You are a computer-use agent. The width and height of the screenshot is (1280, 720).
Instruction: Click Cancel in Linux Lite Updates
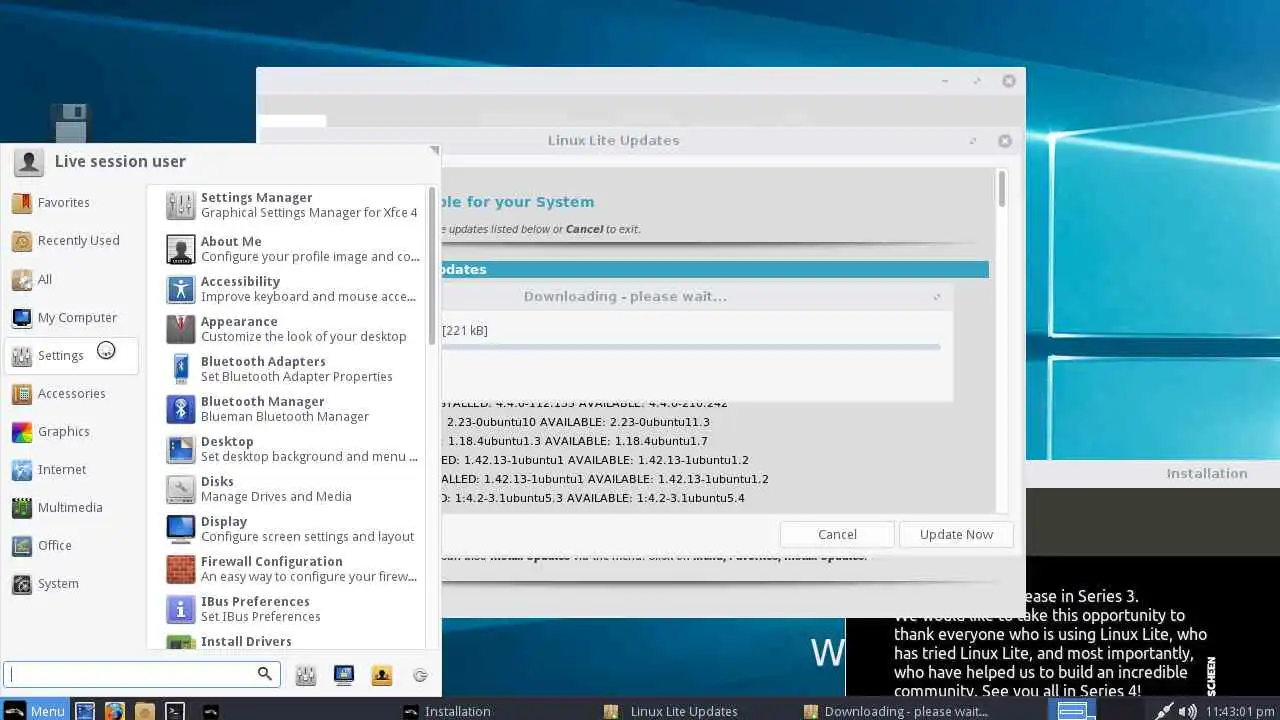click(837, 534)
